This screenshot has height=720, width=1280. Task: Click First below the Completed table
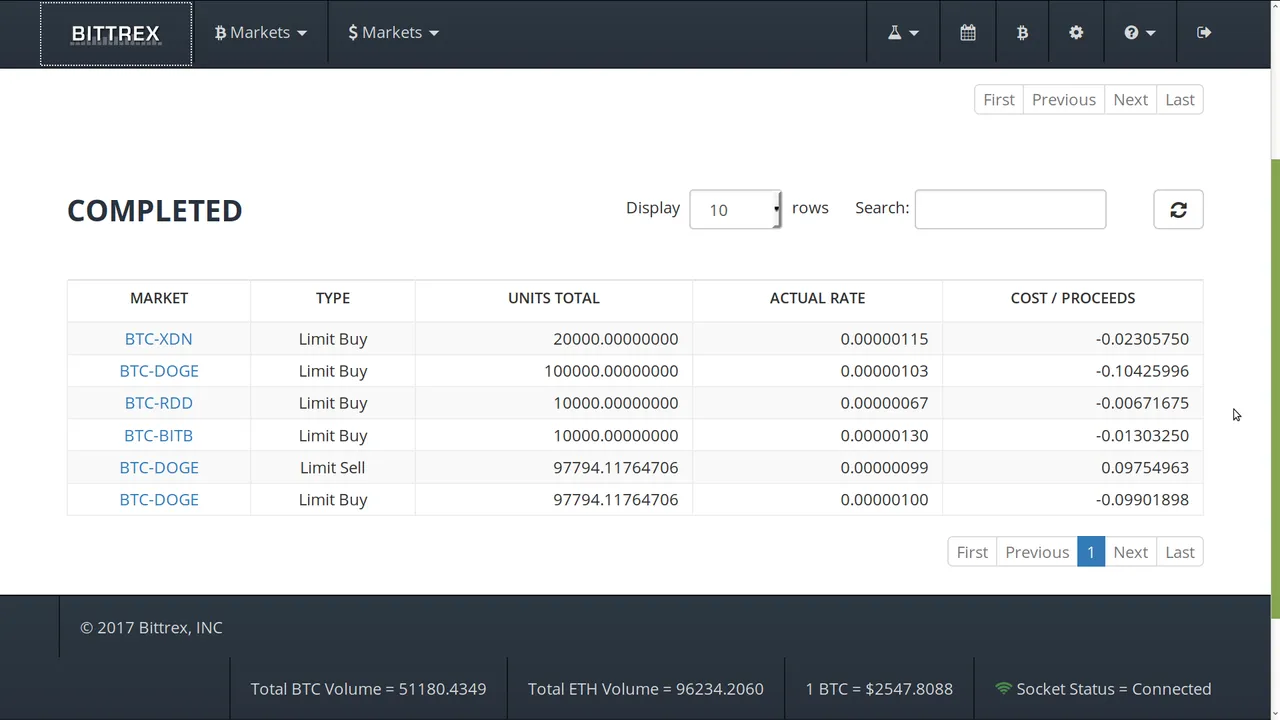coord(972,552)
